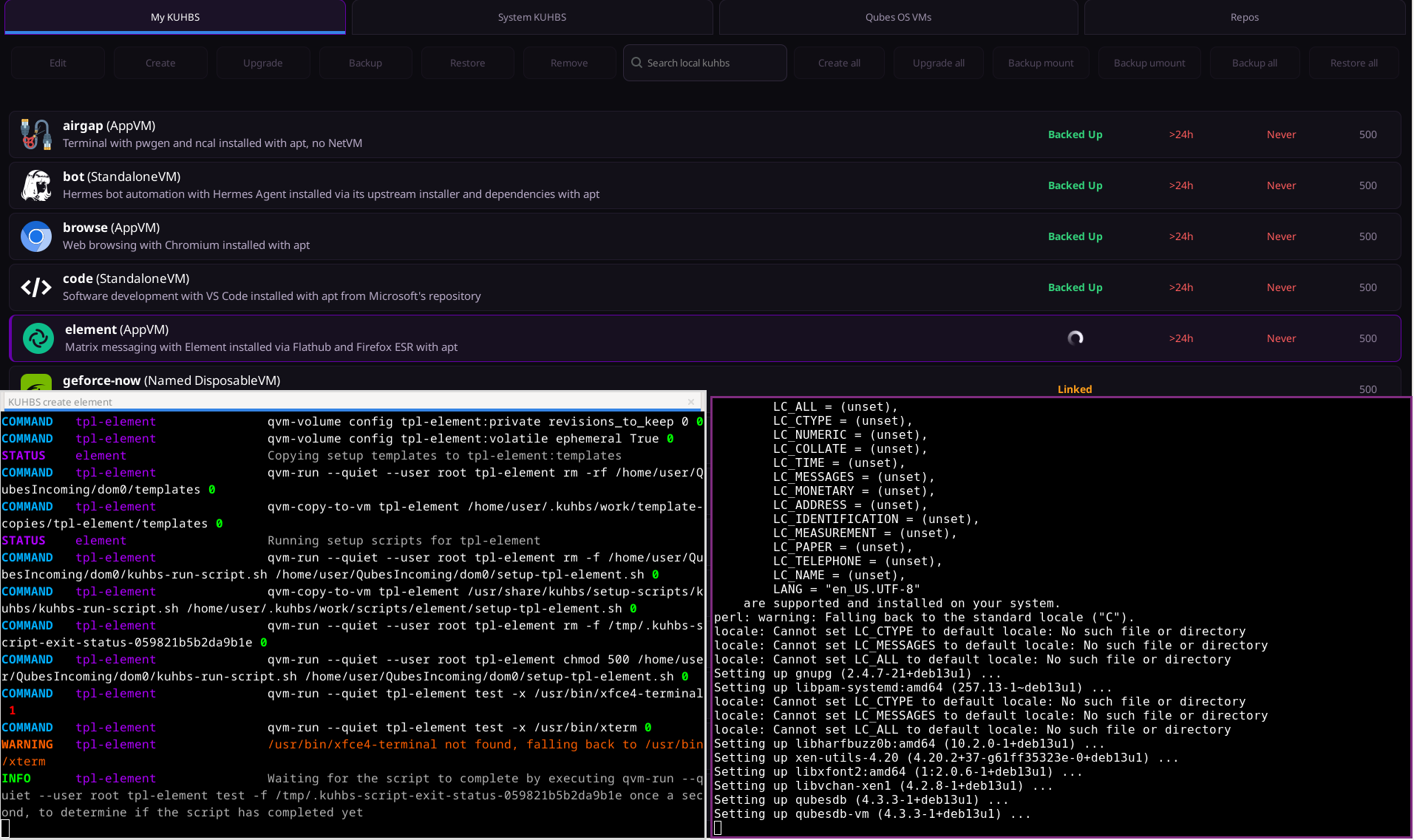The width and height of the screenshot is (1414, 840).
Task: Click Never value in code row
Action: tap(1281, 287)
